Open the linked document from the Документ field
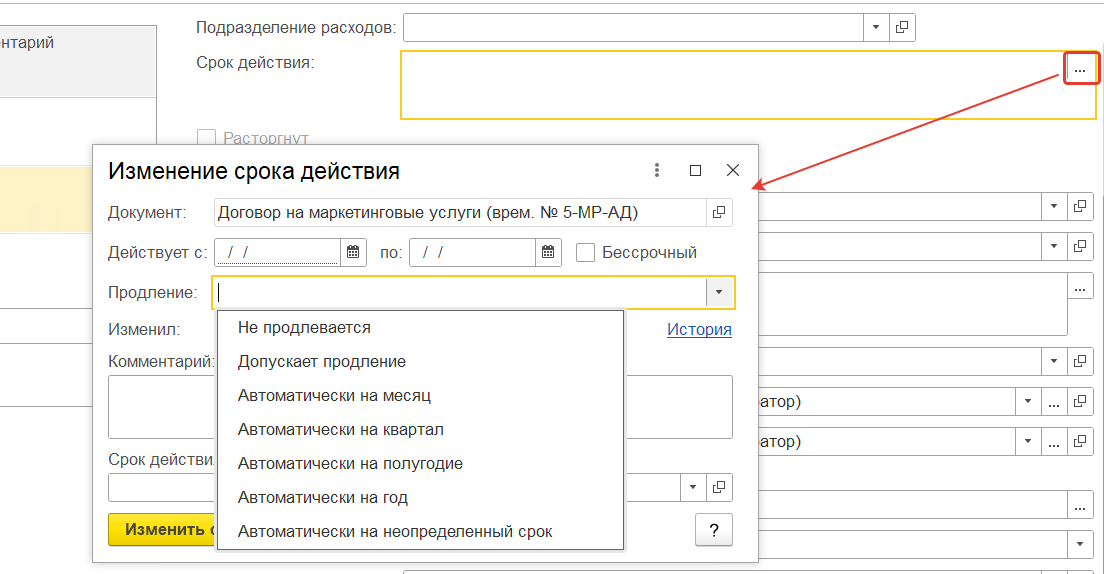 (719, 212)
